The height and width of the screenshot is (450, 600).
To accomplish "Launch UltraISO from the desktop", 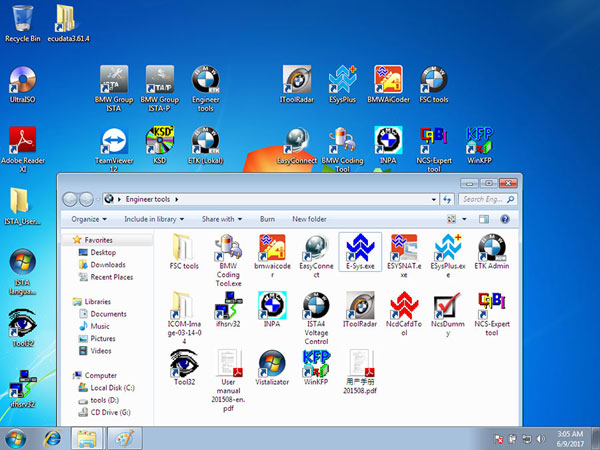I will (x=23, y=84).
